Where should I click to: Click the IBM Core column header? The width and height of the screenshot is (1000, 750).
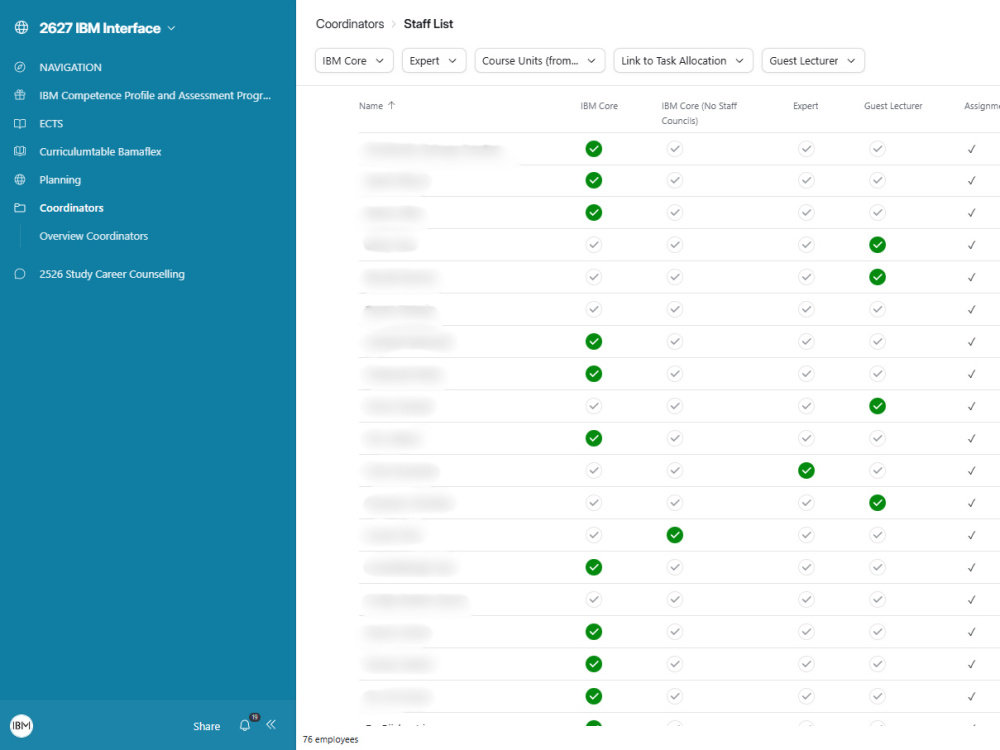coord(599,106)
